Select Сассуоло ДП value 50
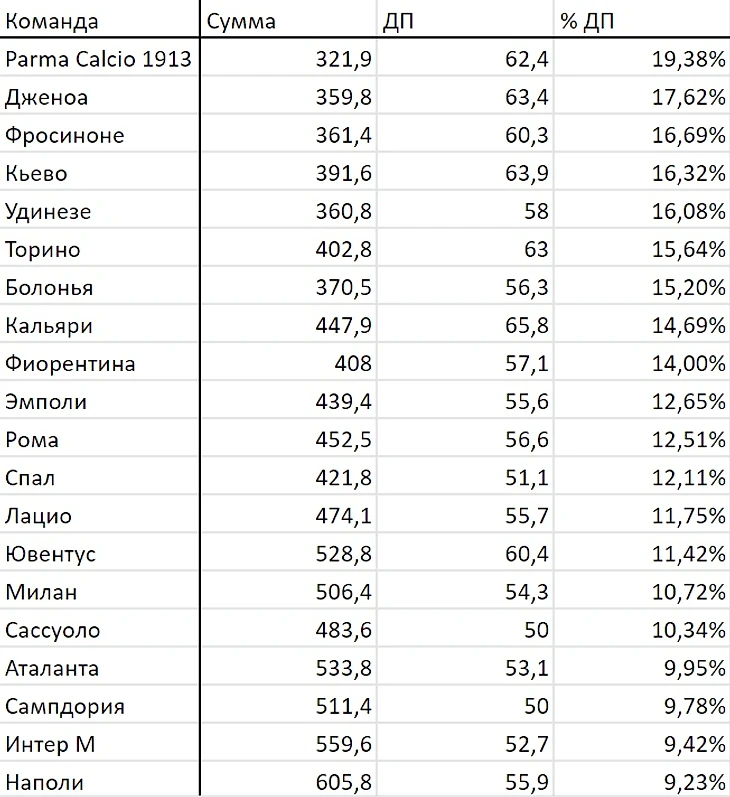Screen dimensions: 730x797 (x=465, y=630)
